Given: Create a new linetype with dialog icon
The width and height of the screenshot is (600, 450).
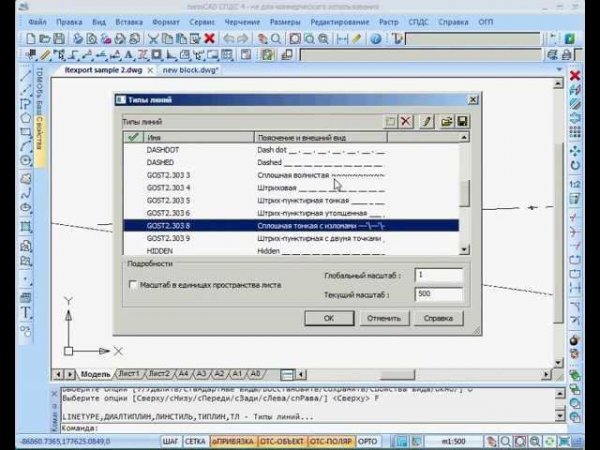Looking at the screenshot, I should [x=390, y=122].
